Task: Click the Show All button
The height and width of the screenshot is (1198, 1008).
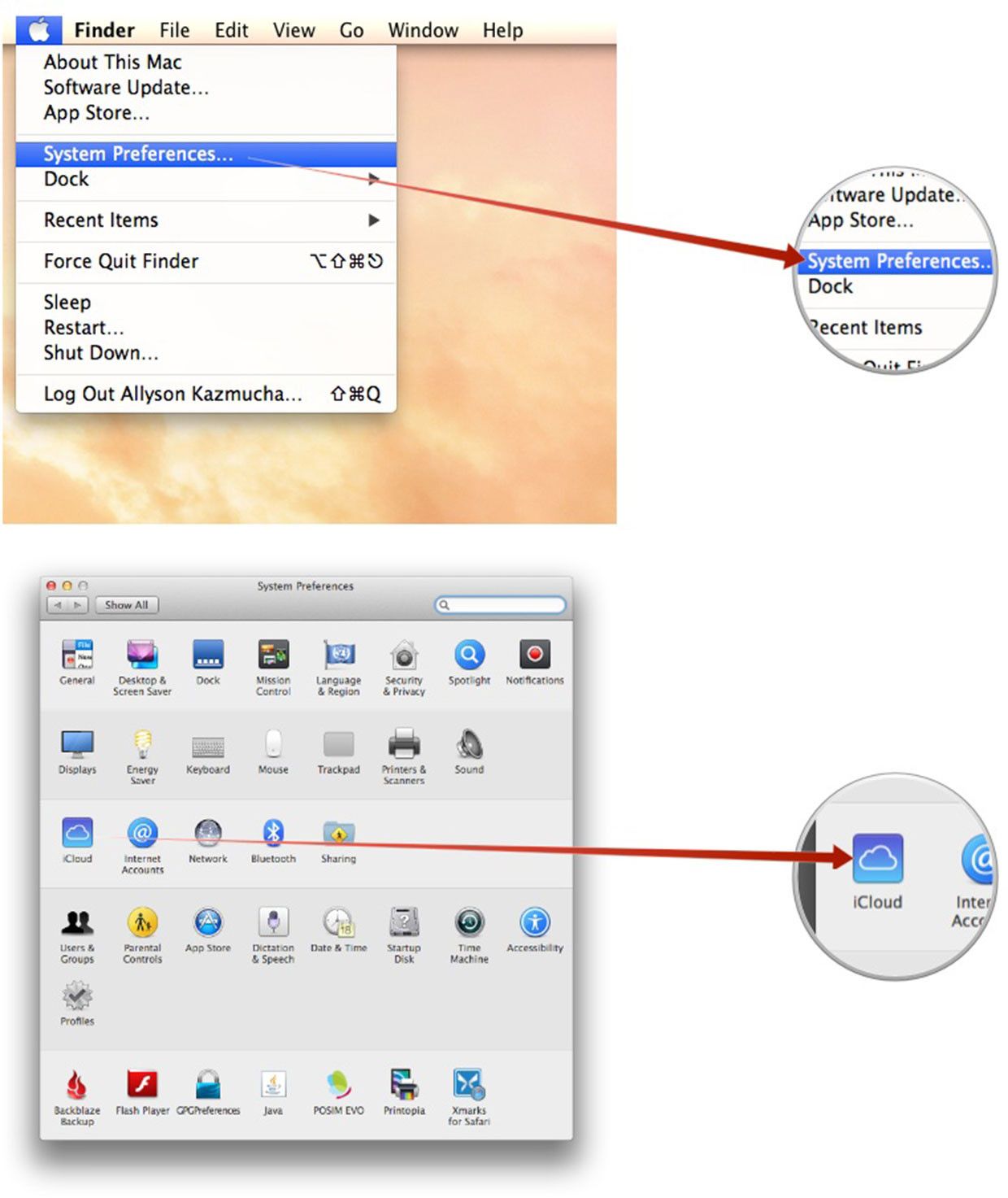Action: 126,605
